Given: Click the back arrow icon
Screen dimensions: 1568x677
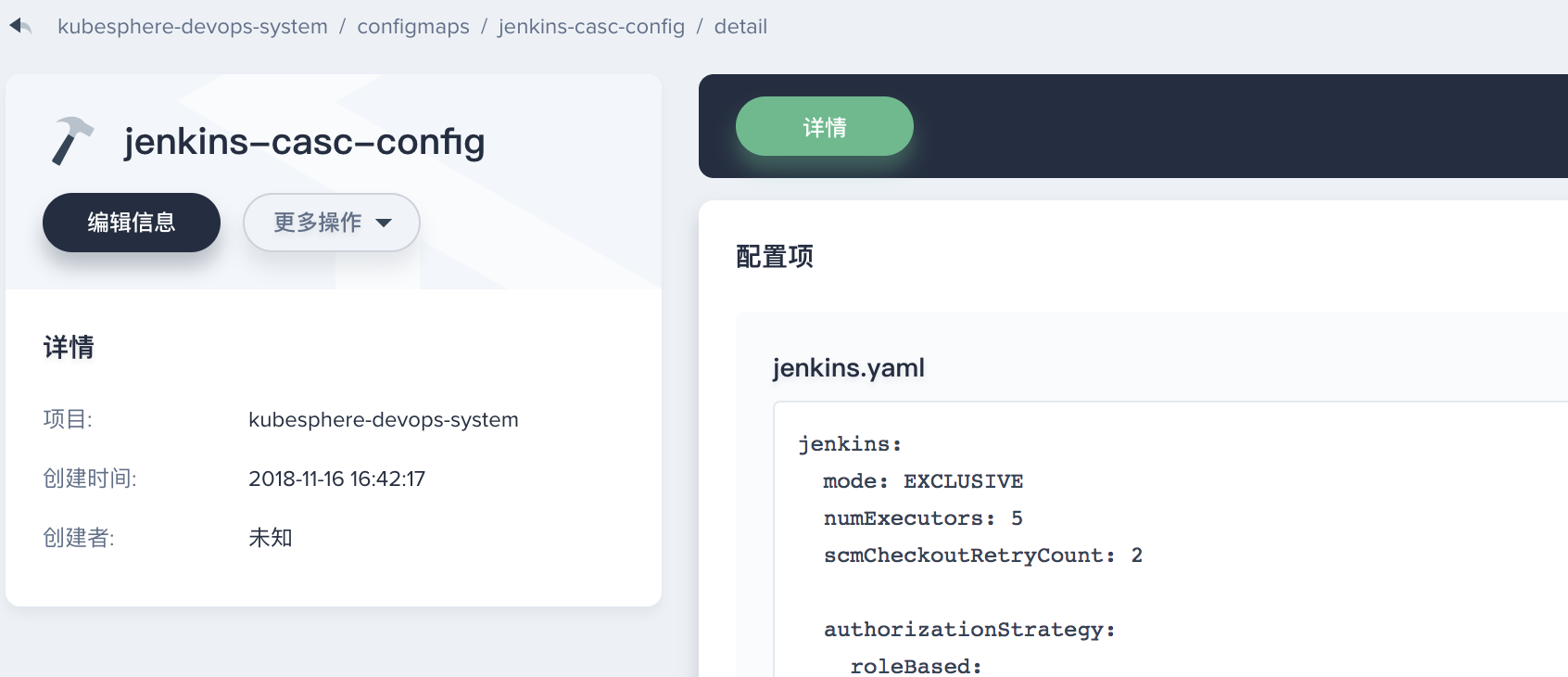Looking at the screenshot, I should pos(20,26).
